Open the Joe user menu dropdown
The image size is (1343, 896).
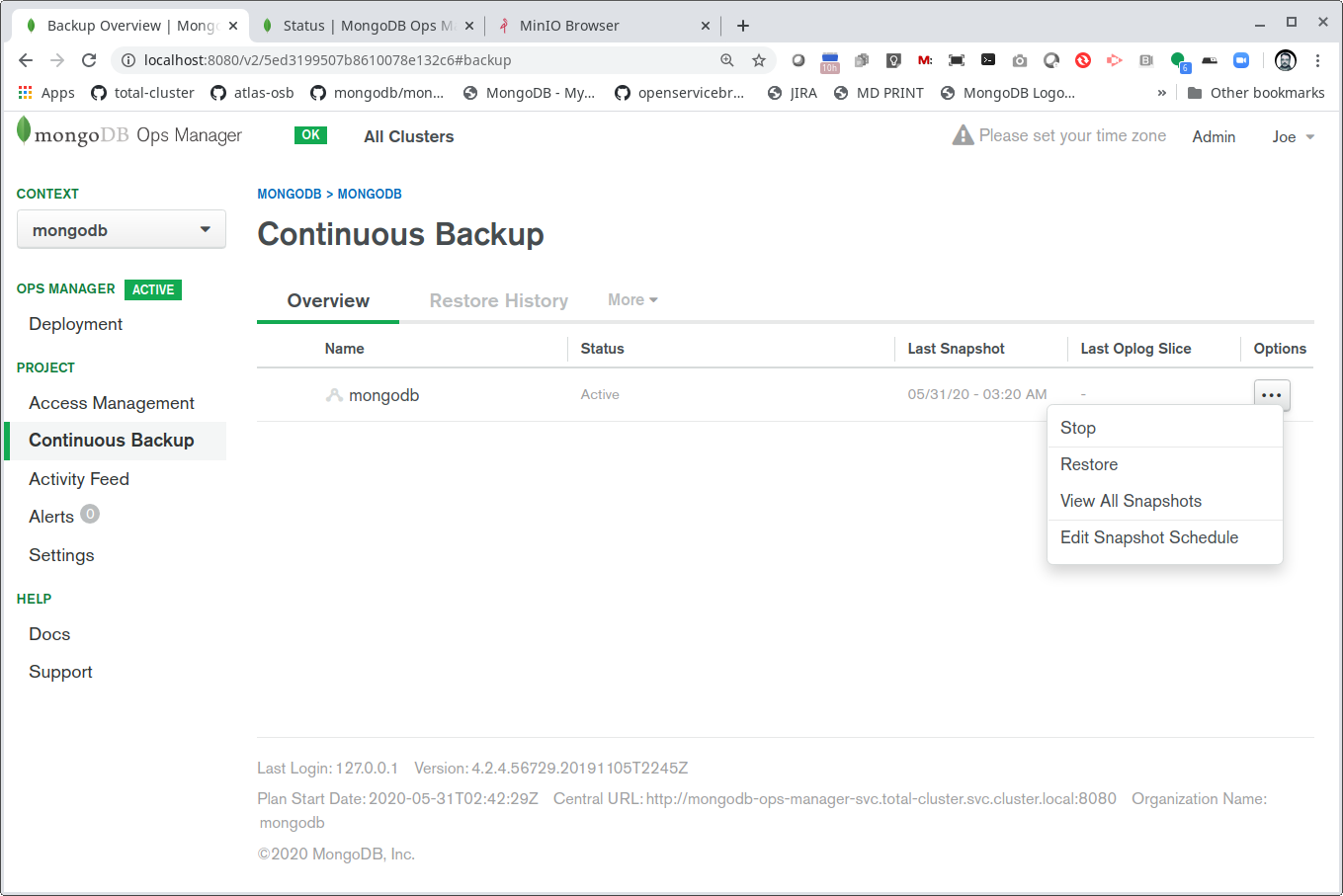coord(1293,137)
